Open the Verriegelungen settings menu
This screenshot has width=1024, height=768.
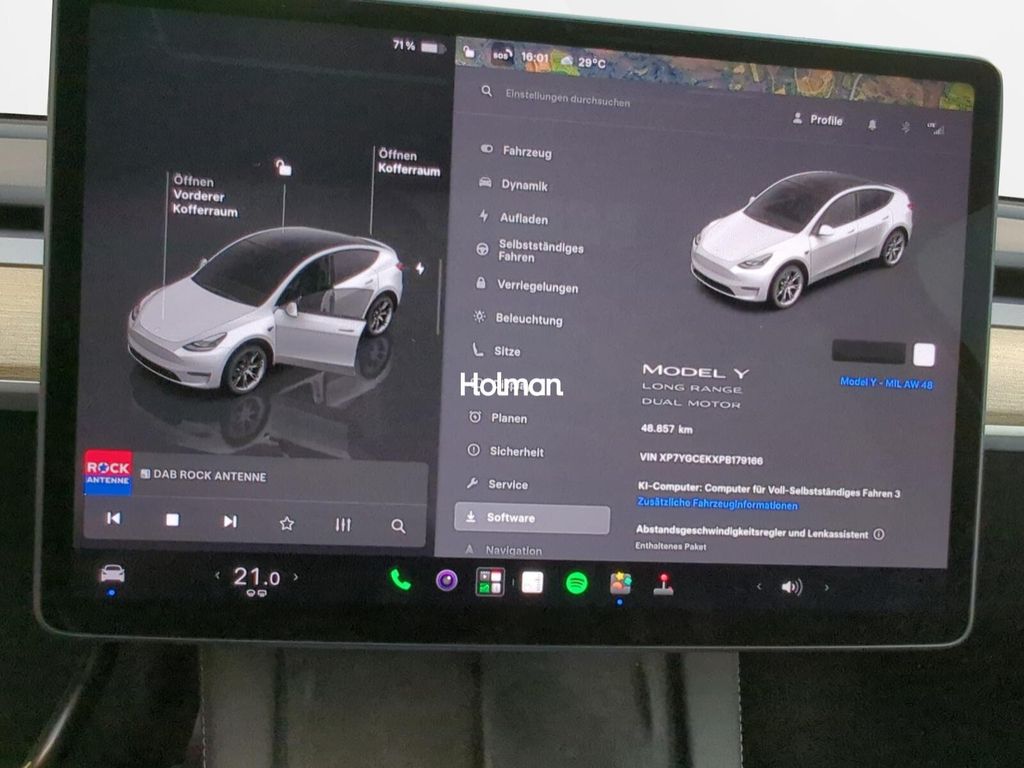point(526,286)
